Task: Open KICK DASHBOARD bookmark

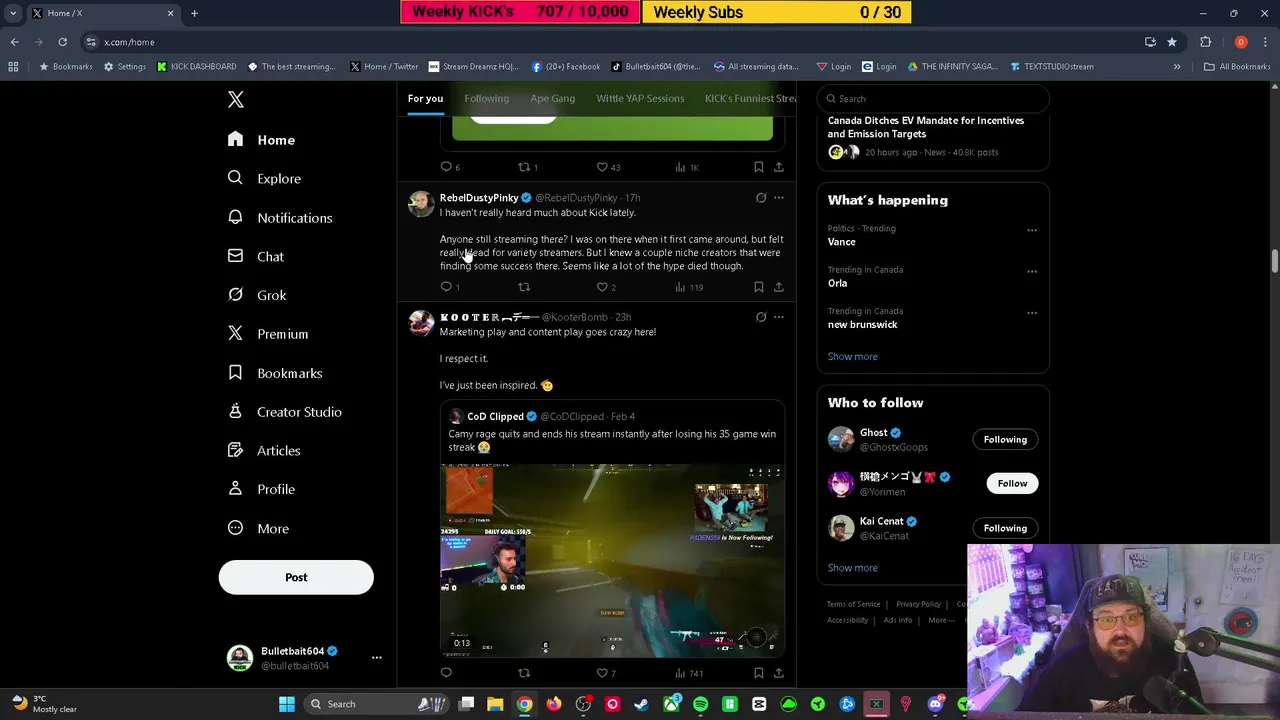Action: pyautogui.click(x=197, y=67)
